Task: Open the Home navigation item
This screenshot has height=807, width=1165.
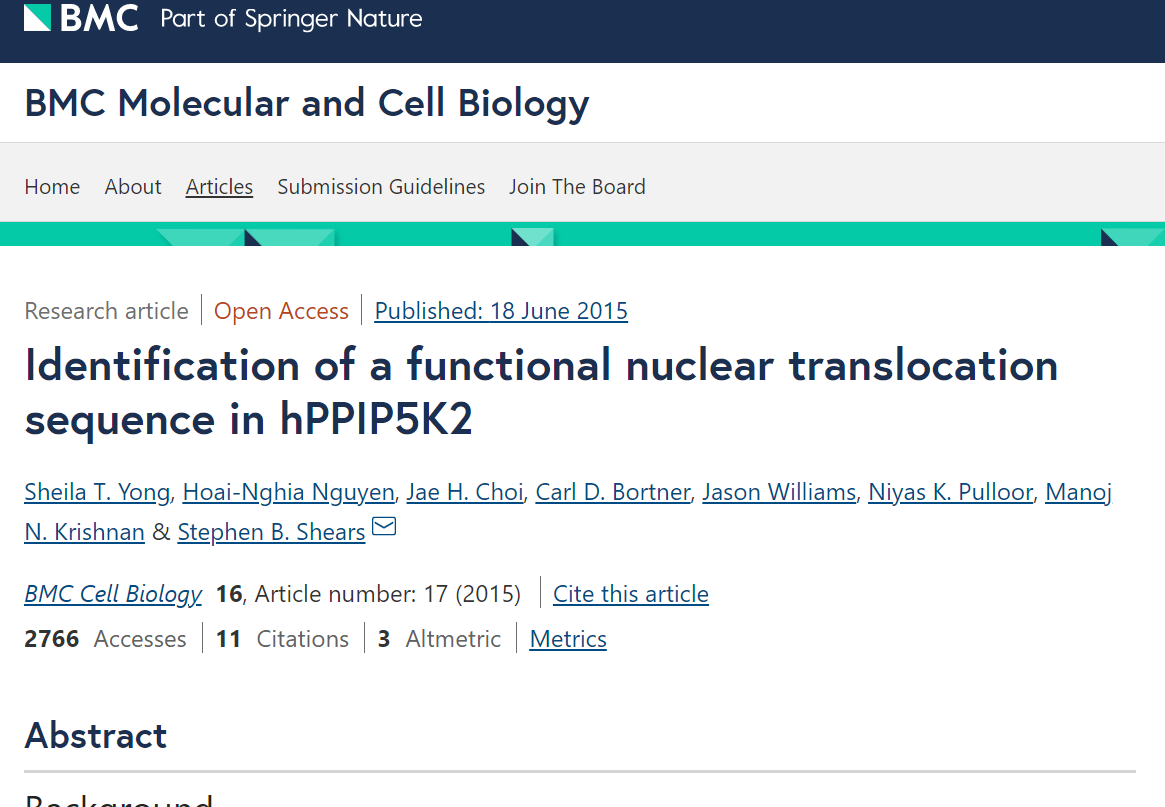Action: [x=52, y=186]
